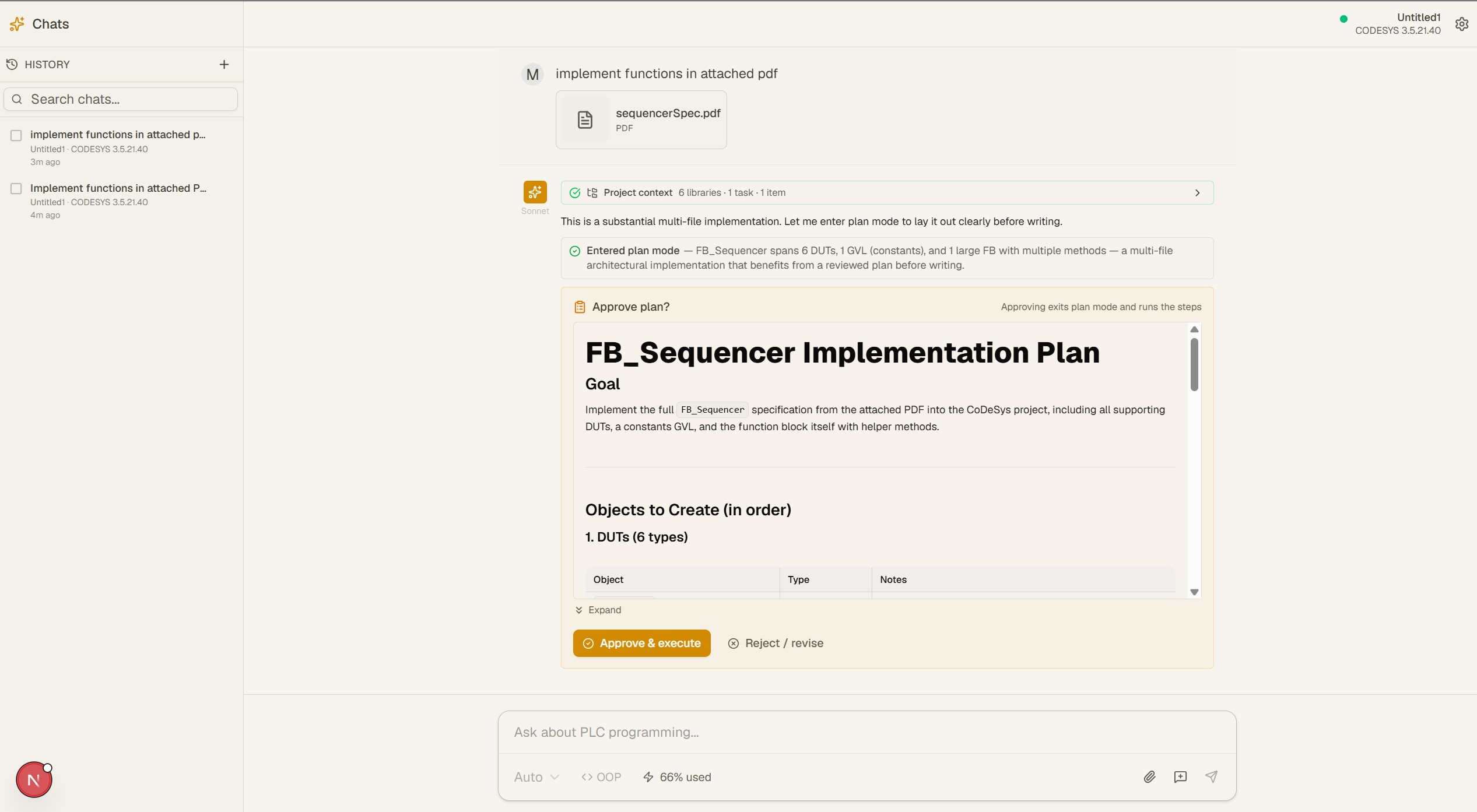1477x812 pixels.
Task: Click the 66% used indicator
Action: pyautogui.click(x=677, y=777)
